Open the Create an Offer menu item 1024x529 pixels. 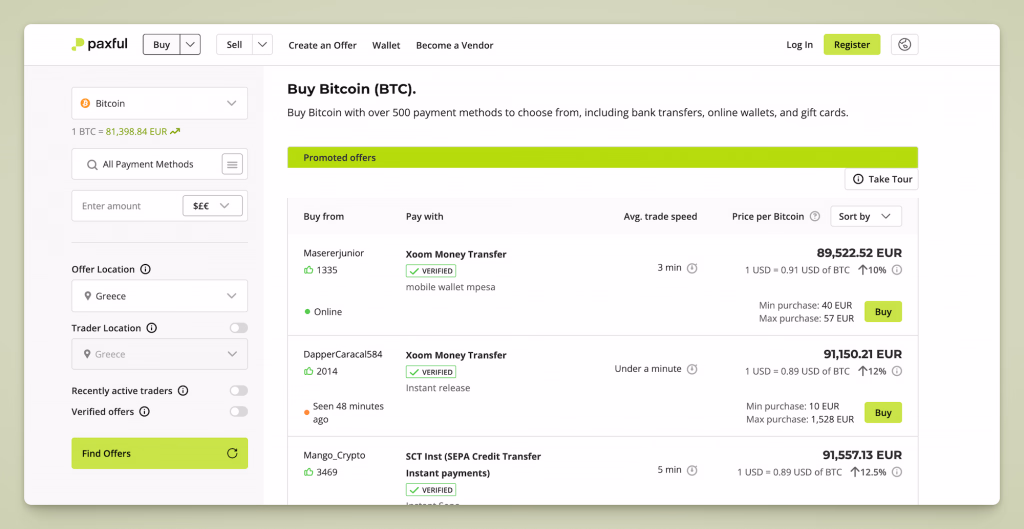click(x=322, y=45)
